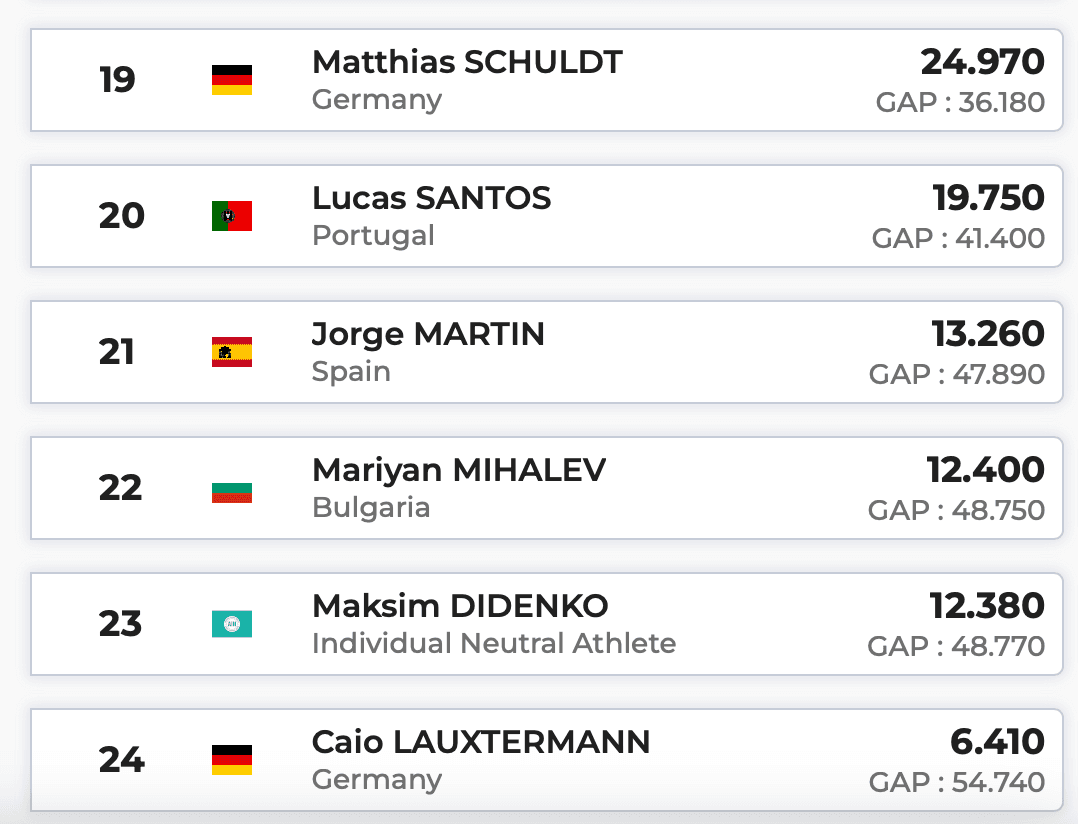Click the German flag beside Caio LAUXTERMANN
The height and width of the screenshot is (824, 1078).
[231, 760]
